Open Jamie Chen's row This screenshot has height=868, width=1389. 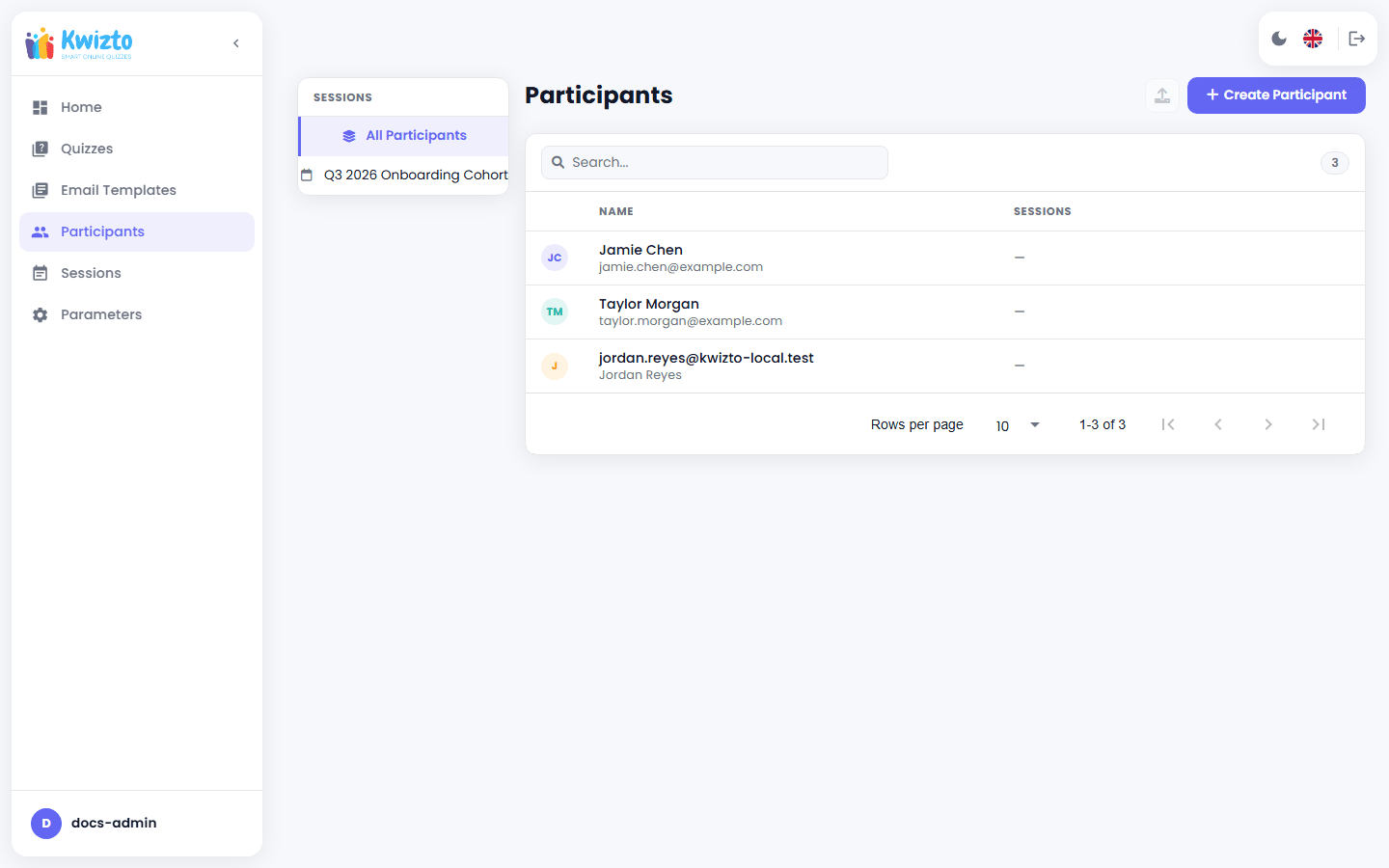click(945, 258)
